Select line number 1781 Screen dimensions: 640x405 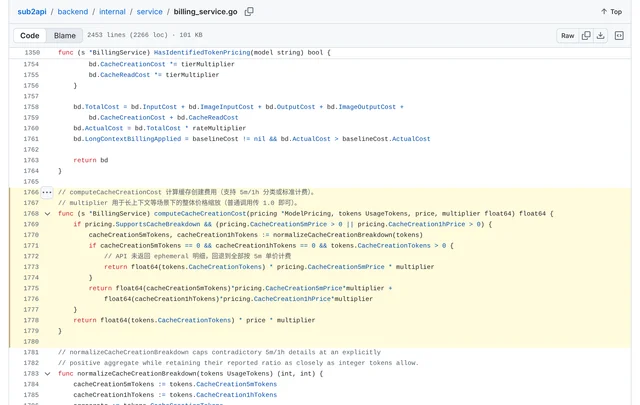pyautogui.click(x=31, y=352)
